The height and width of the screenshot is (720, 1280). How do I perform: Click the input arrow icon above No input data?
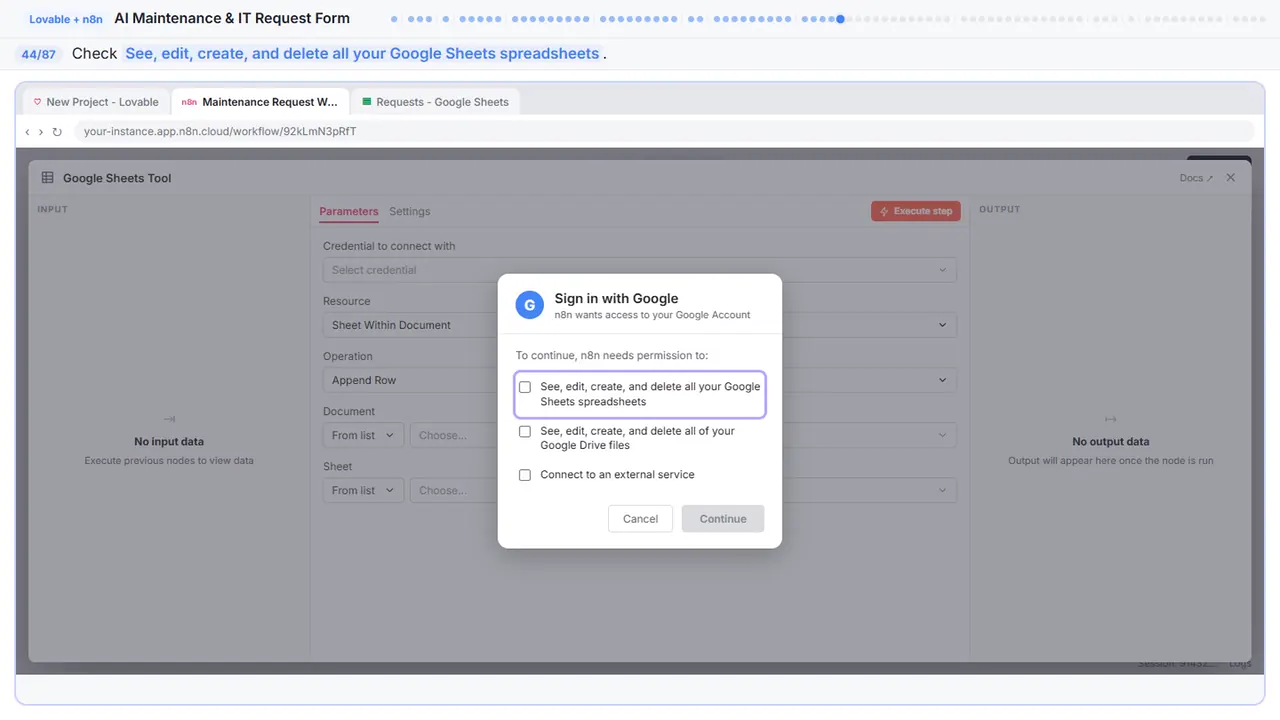coord(169,419)
